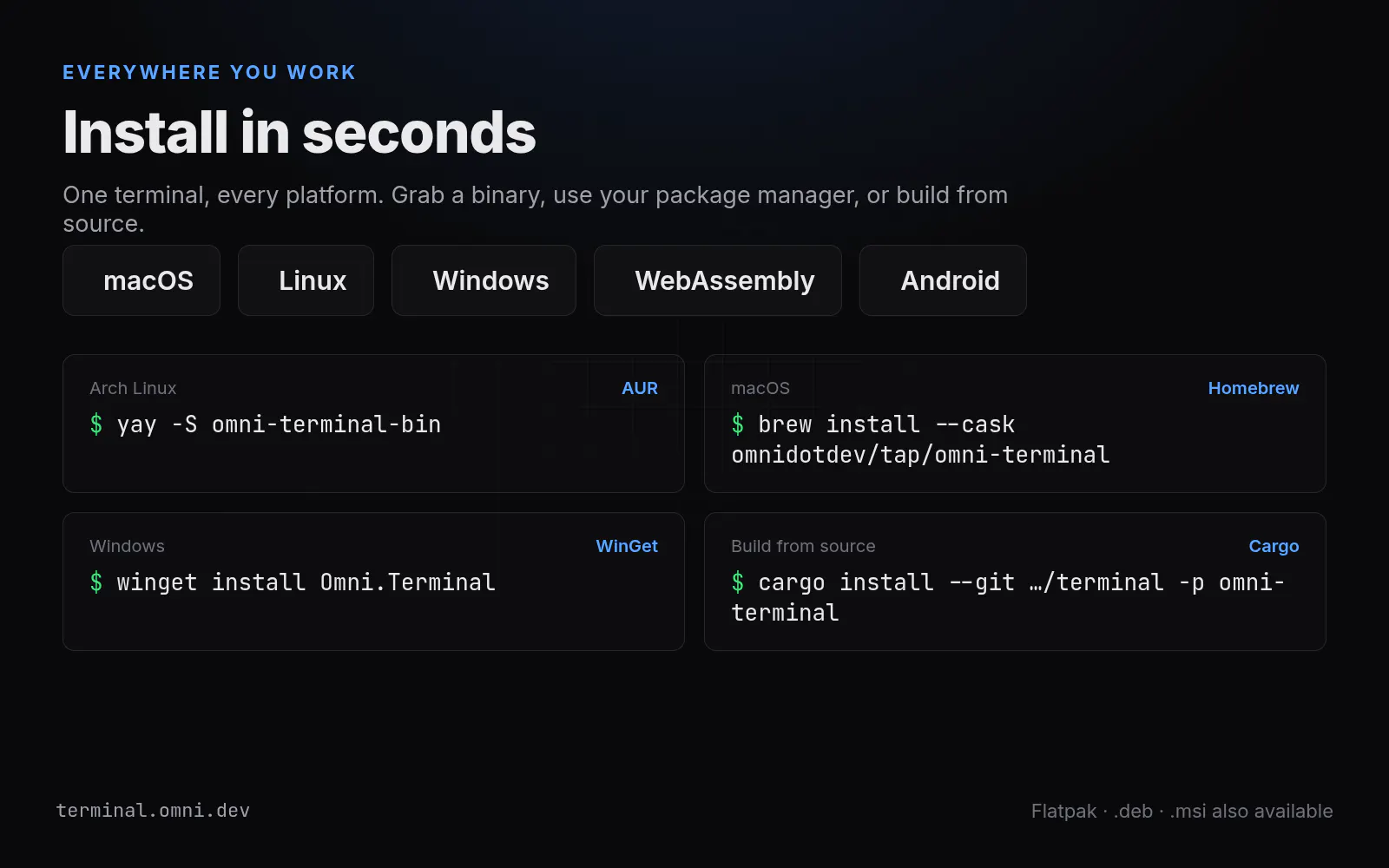This screenshot has width=1389, height=868.
Task: Select the macOS platform button
Action: 142,280
